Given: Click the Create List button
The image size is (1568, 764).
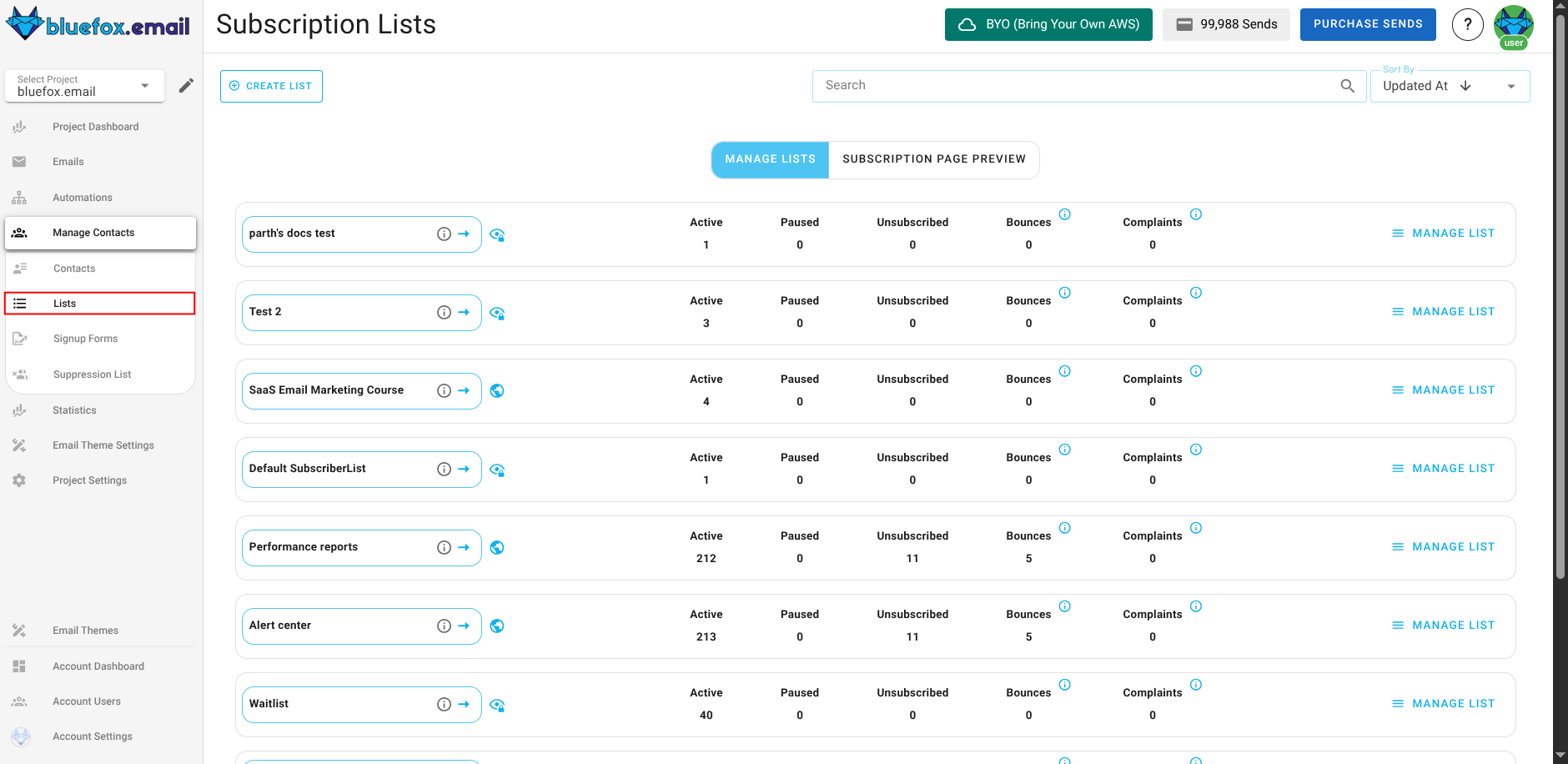Looking at the screenshot, I should [271, 86].
